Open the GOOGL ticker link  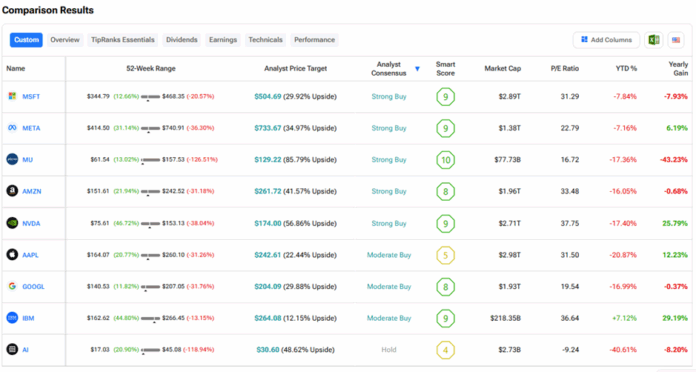pos(33,287)
